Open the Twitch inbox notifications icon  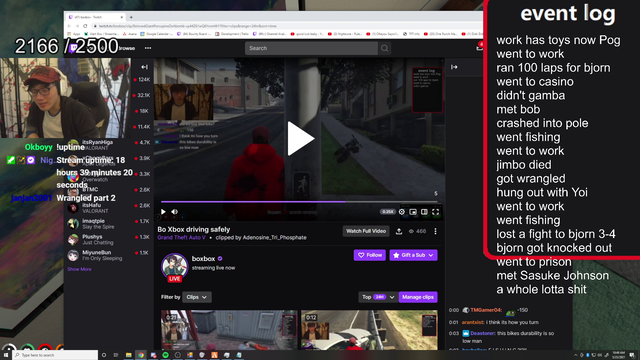[479, 47]
